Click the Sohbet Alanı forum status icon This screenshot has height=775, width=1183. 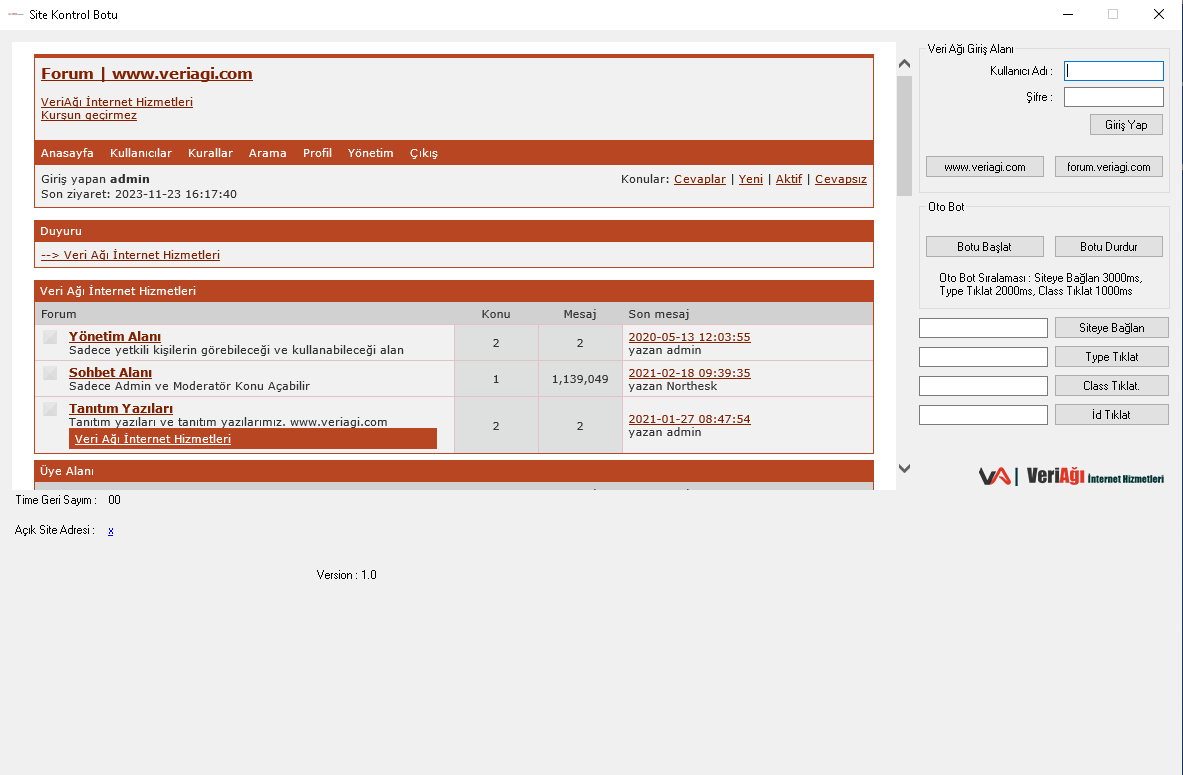coord(50,373)
